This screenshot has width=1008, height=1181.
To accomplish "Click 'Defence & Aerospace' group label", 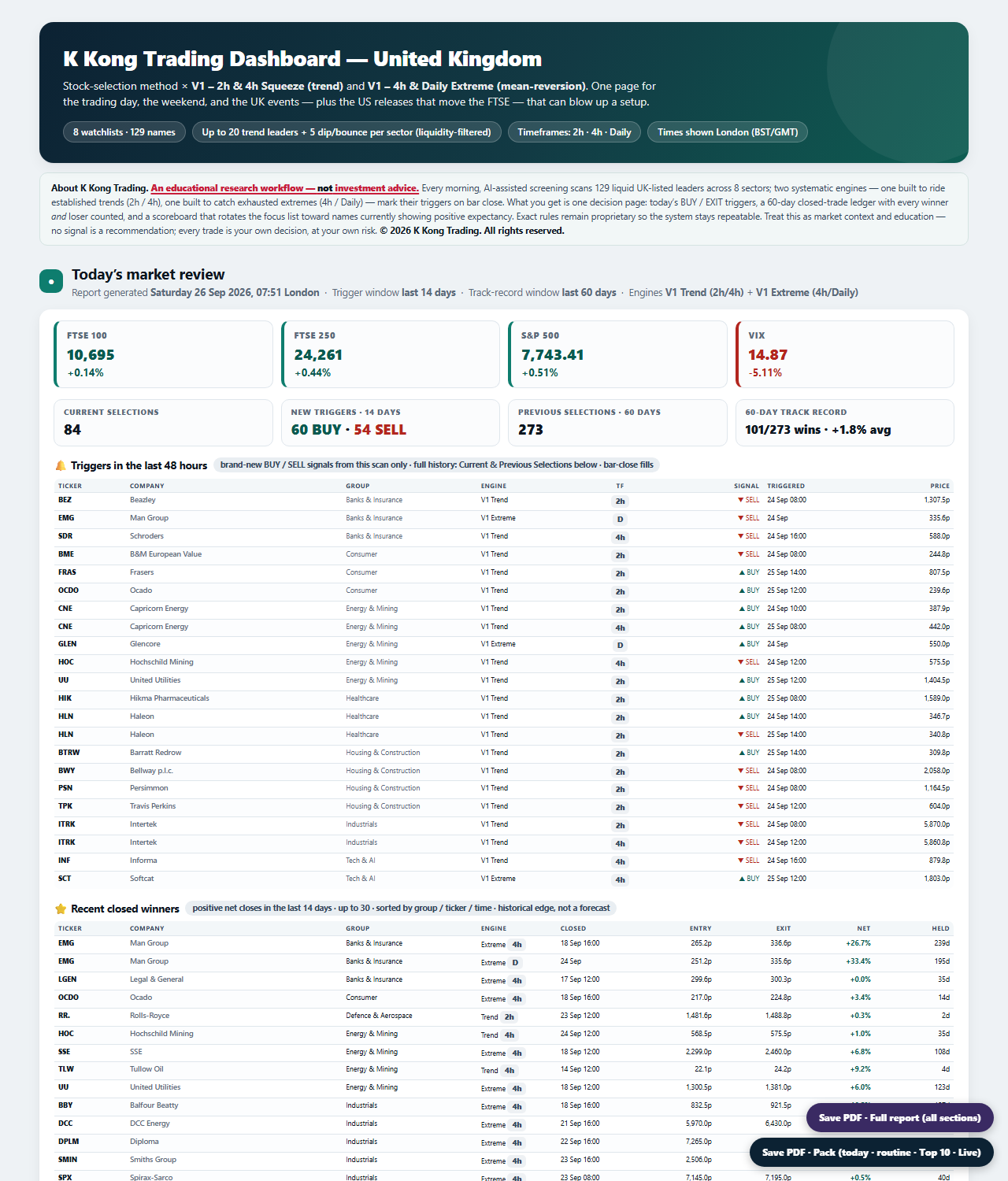I will pyautogui.click(x=379, y=1016).
